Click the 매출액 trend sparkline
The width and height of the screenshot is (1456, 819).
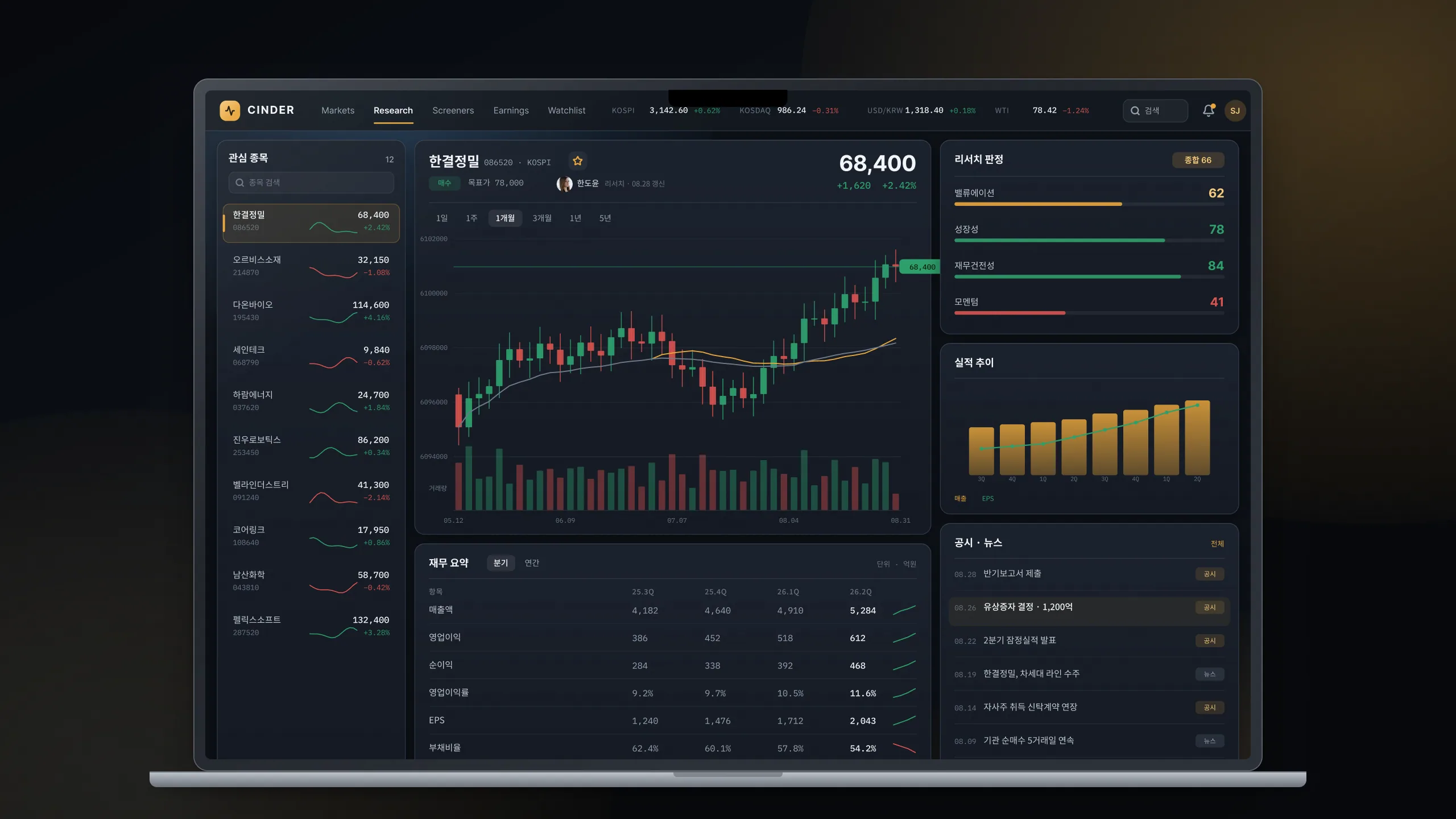[x=904, y=610]
